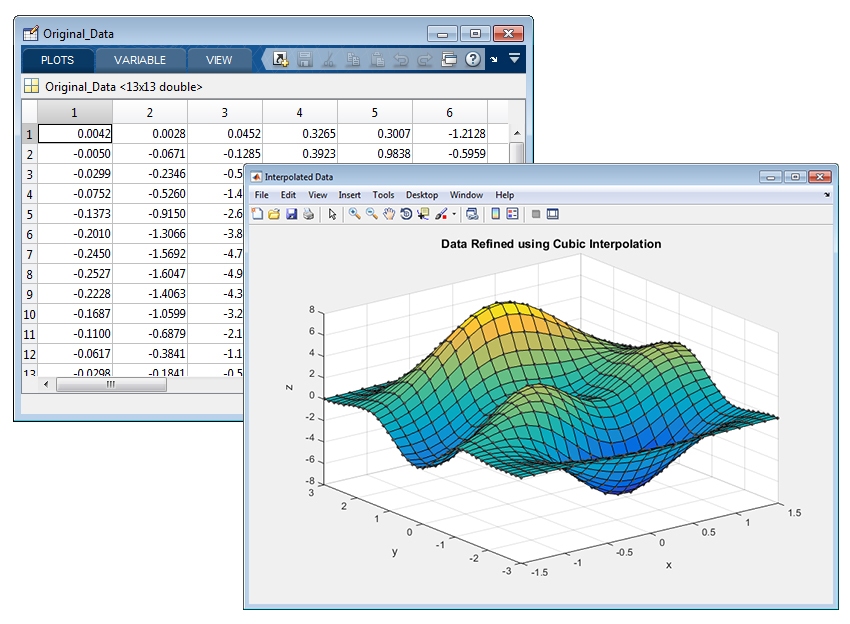The image size is (850, 624).
Task: Open the quick access toolbar arrow menu
Action: pos(494,60)
